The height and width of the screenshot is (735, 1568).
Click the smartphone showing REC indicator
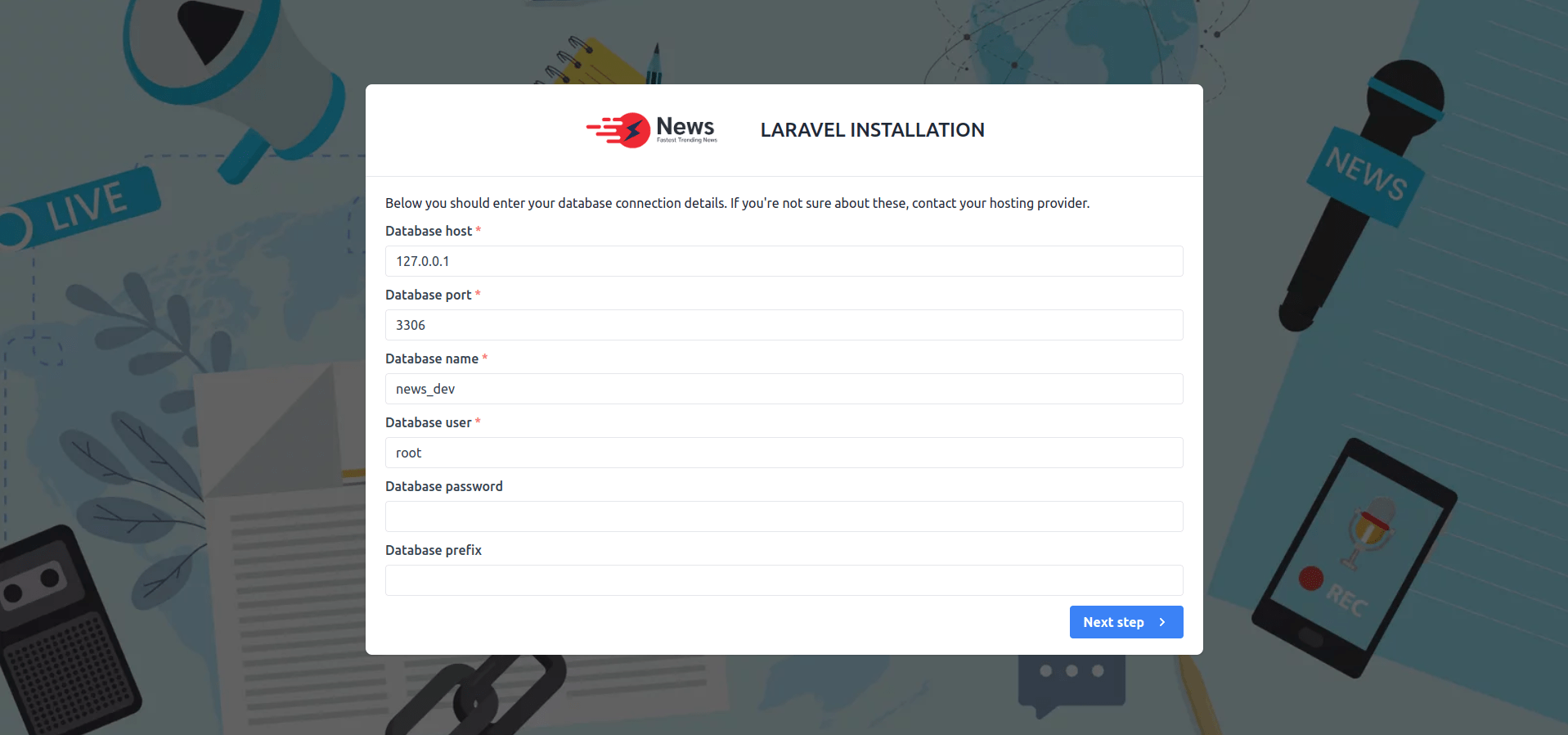coord(1354,557)
